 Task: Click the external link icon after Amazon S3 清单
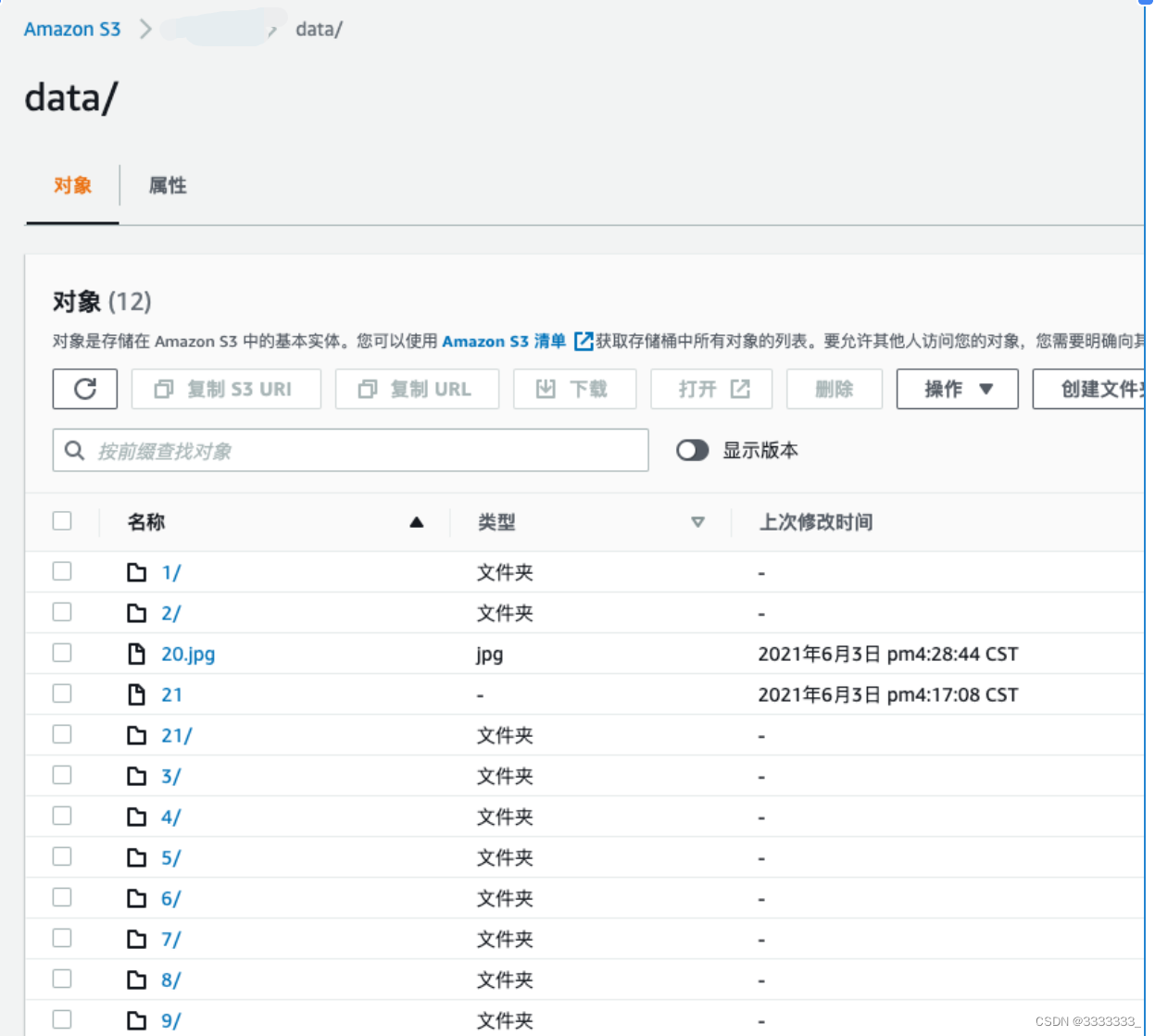pyautogui.click(x=584, y=341)
